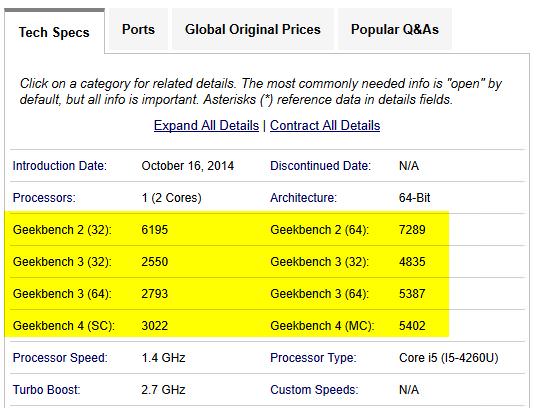Click the Geekbench 3 (64) label left of 2793
The width and height of the screenshot is (539, 408).
coord(62,294)
